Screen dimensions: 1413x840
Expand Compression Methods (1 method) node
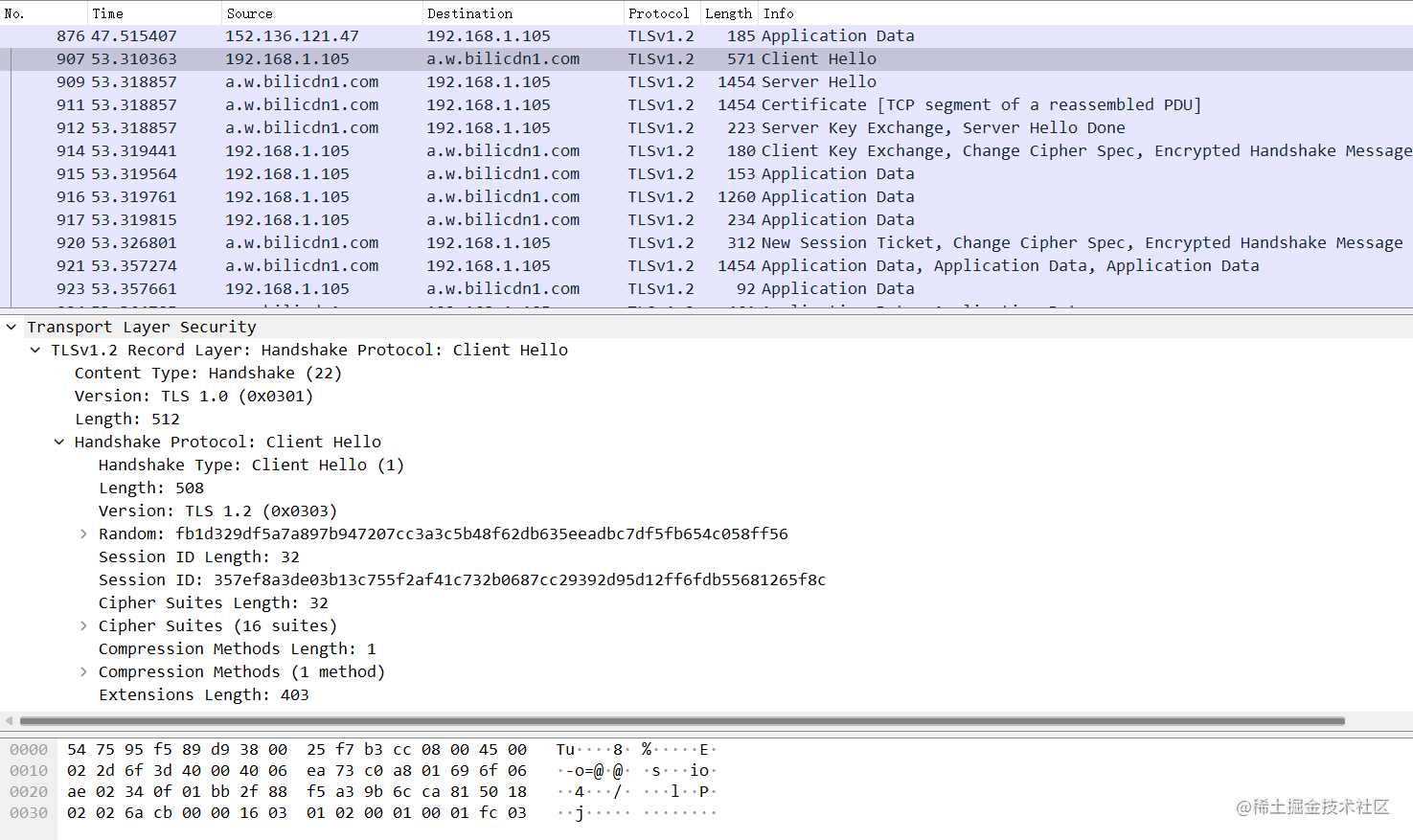coord(83,672)
